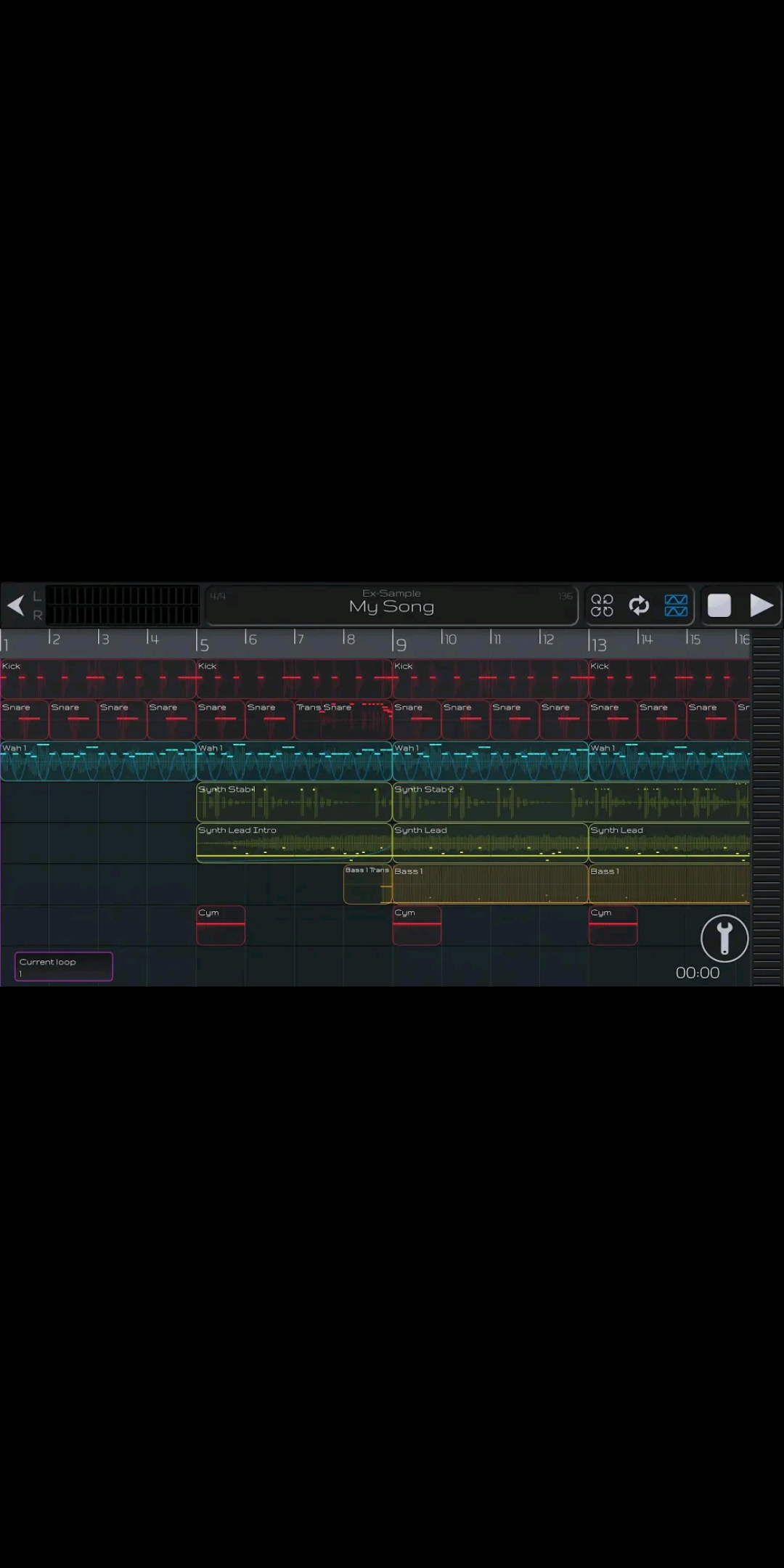Viewport: 784px width, 1568px height.
Task: Select the Synth Stab 2 clip
Action: pos(490,802)
